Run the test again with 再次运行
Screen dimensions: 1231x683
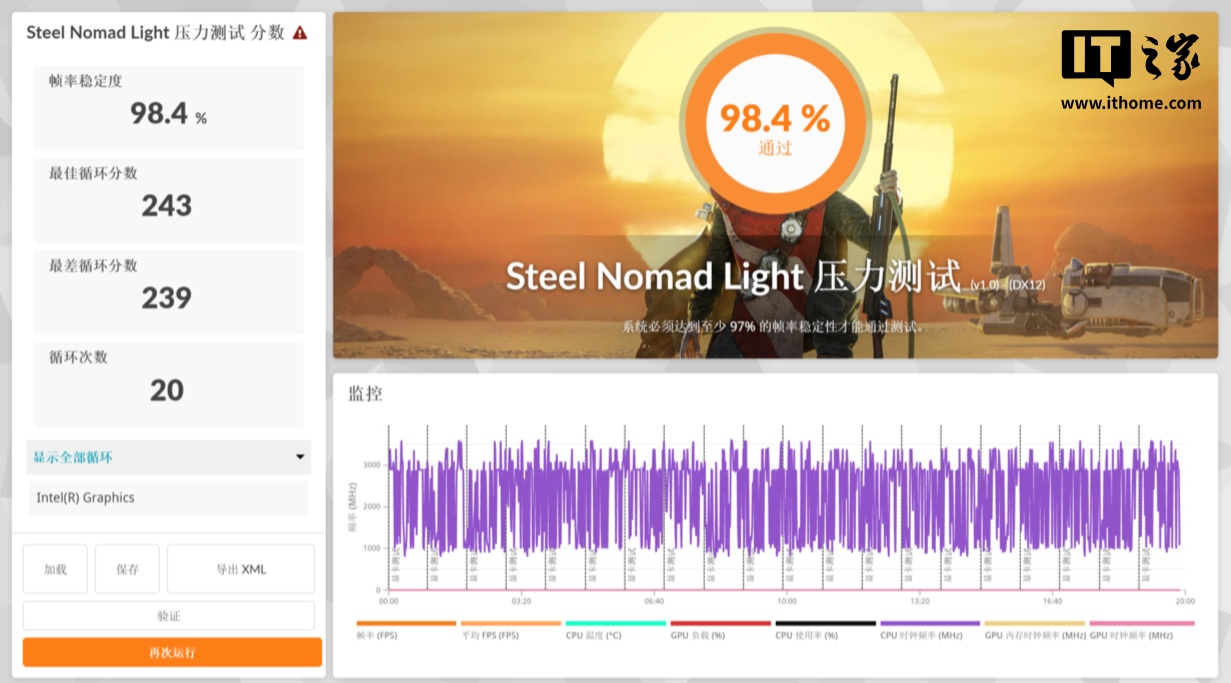click(x=172, y=653)
